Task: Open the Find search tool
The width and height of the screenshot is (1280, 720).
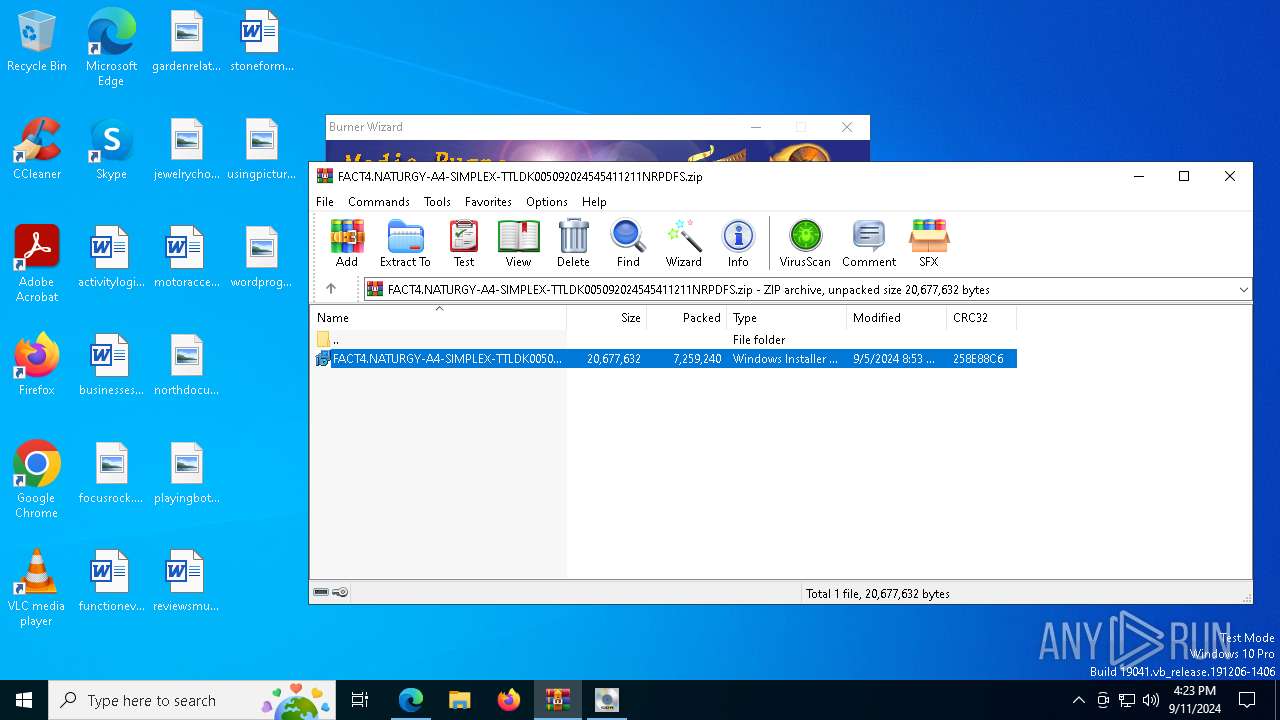Action: point(628,244)
